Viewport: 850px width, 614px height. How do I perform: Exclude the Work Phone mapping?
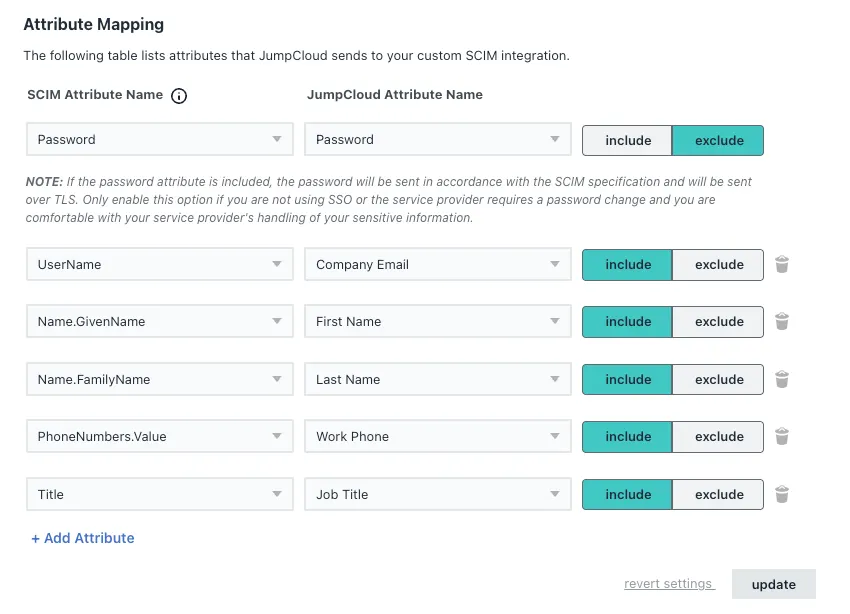tap(718, 436)
